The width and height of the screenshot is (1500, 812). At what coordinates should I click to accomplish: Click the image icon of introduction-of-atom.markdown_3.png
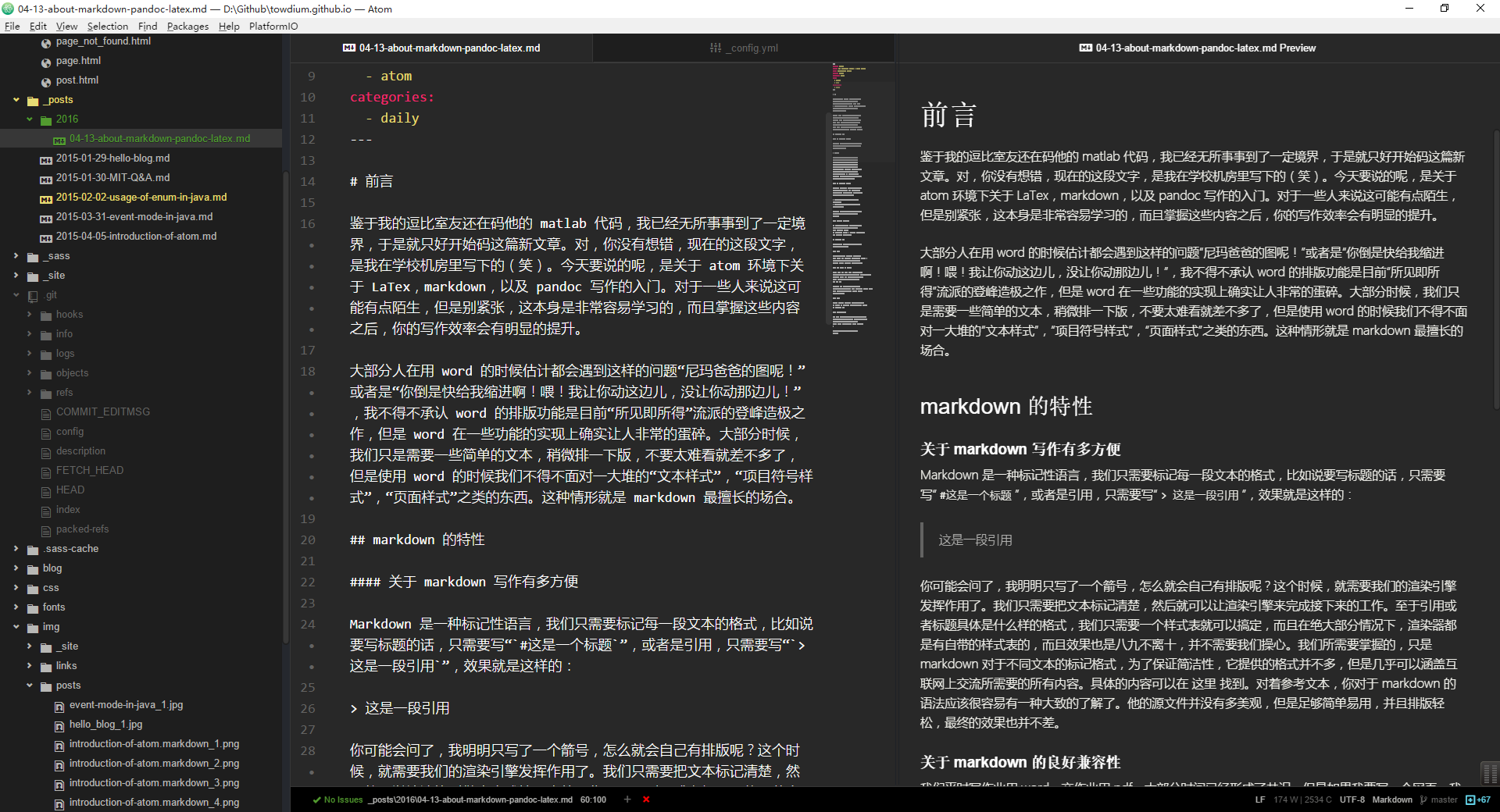coord(59,785)
